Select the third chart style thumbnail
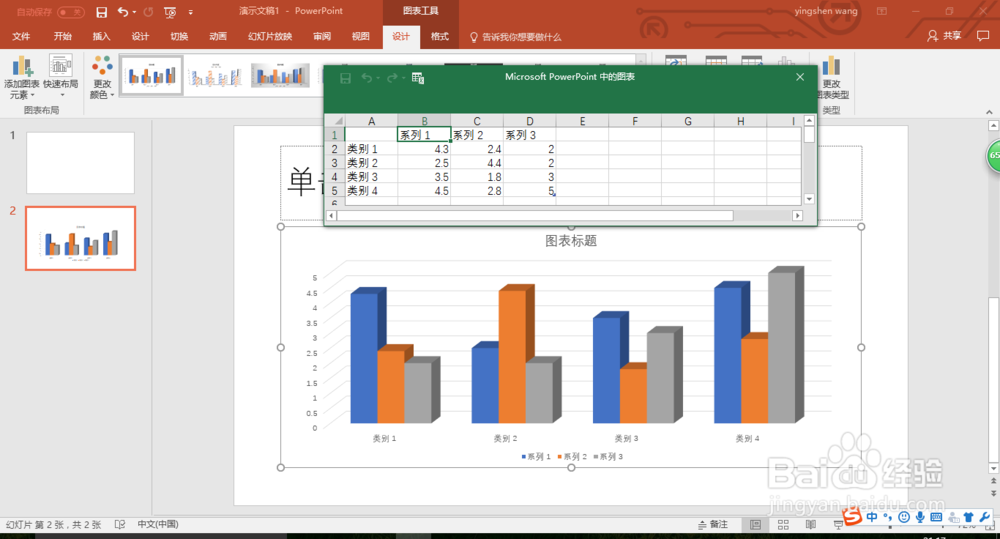The image size is (1000, 539). (281, 76)
